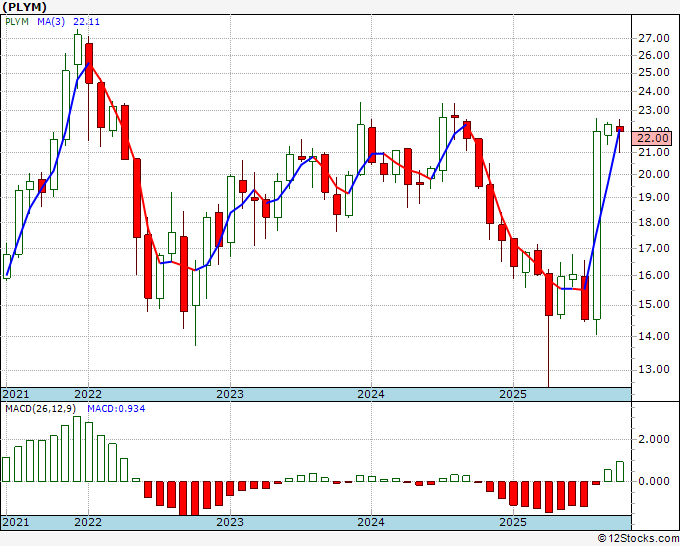Click the MACD(26,12,9) indicator label
The width and height of the screenshot is (680, 546).
(41, 409)
